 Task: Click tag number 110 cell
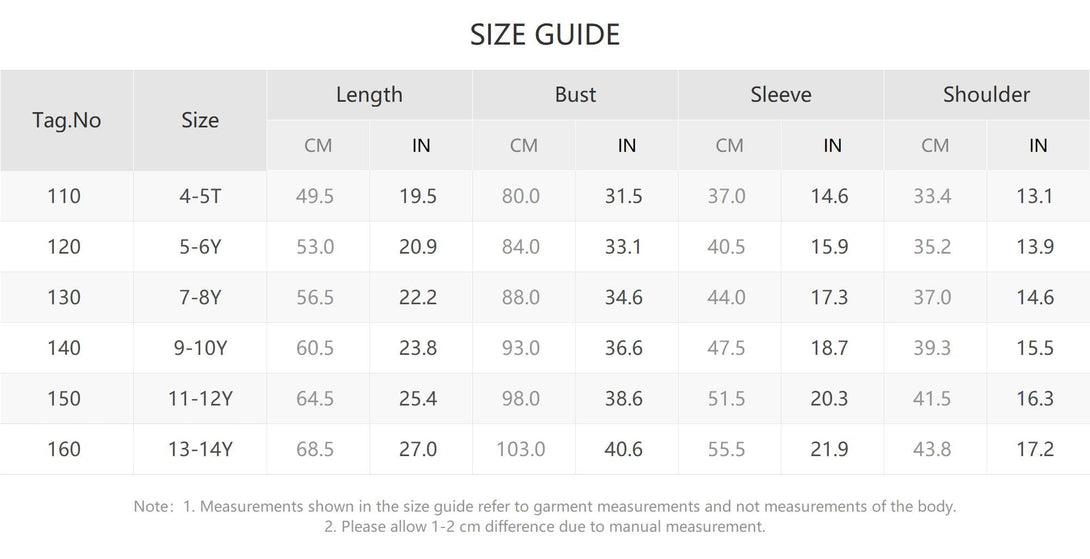(64, 197)
